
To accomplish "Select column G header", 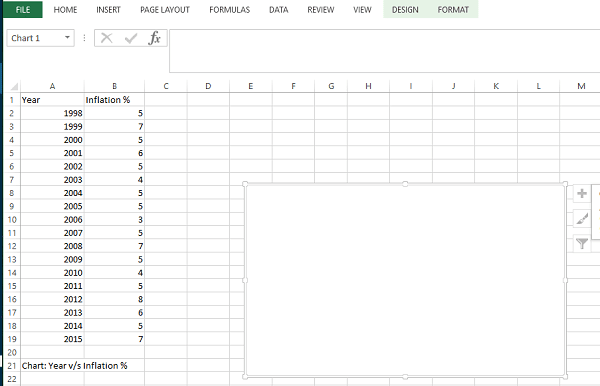I will [x=331, y=86].
